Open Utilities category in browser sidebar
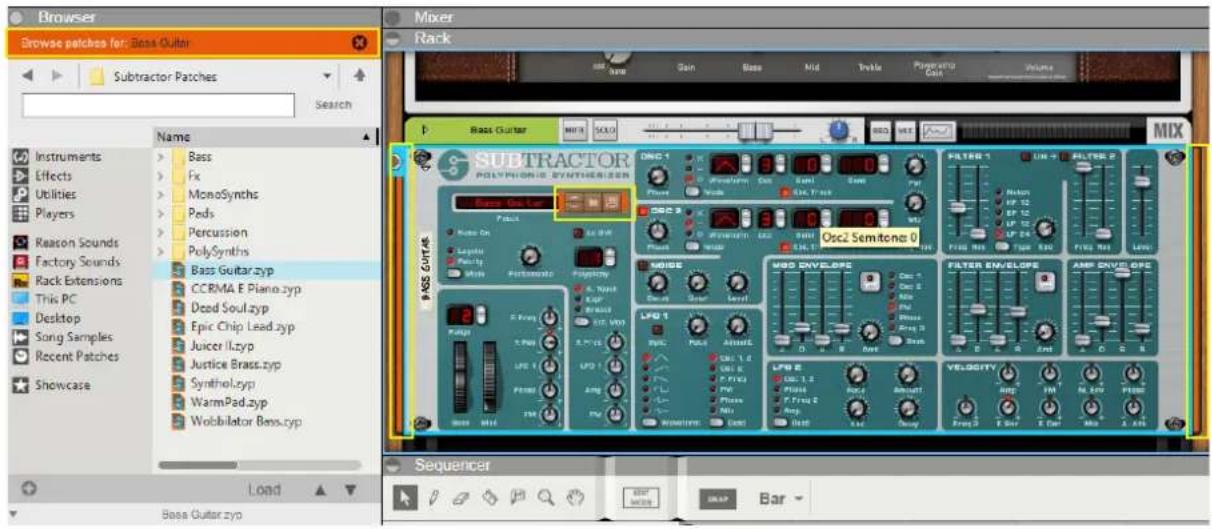 coord(45,194)
